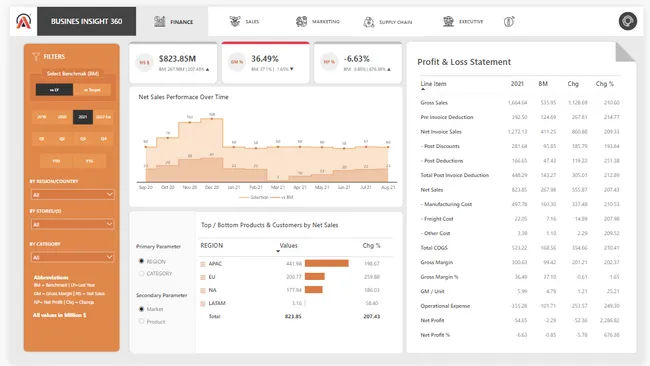The height and width of the screenshot is (366, 650).
Task: Click the NP % card icon
Action: 329,62
